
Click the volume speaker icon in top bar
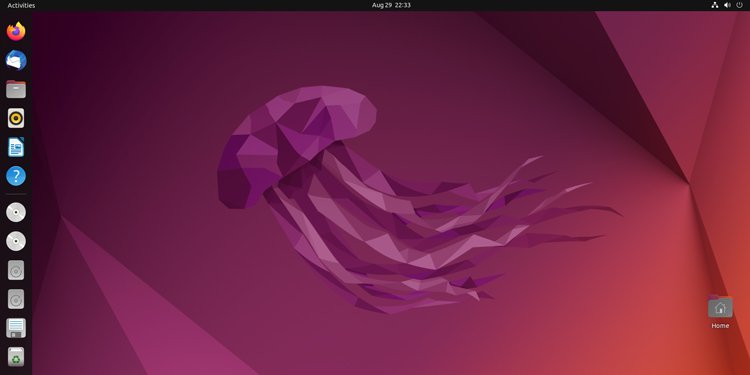tap(727, 5)
